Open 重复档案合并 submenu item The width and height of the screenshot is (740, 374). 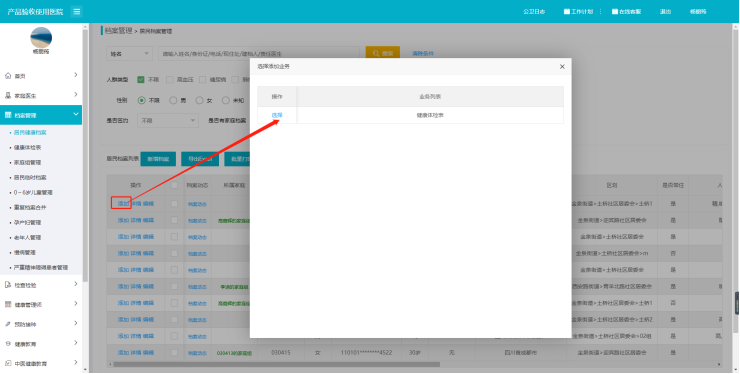[30, 207]
